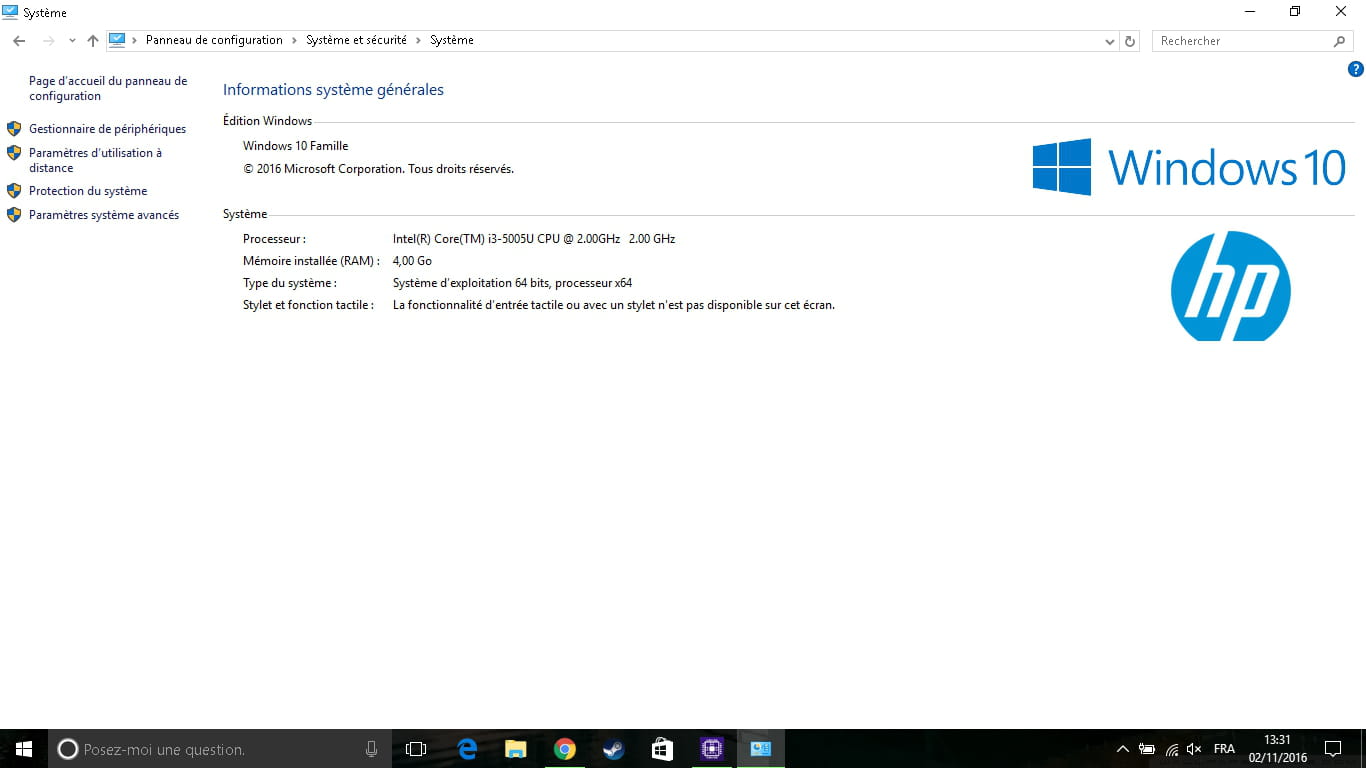The height and width of the screenshot is (768, 1366).
Task: Launch Microsoft Edge from the taskbar
Action: [467, 749]
